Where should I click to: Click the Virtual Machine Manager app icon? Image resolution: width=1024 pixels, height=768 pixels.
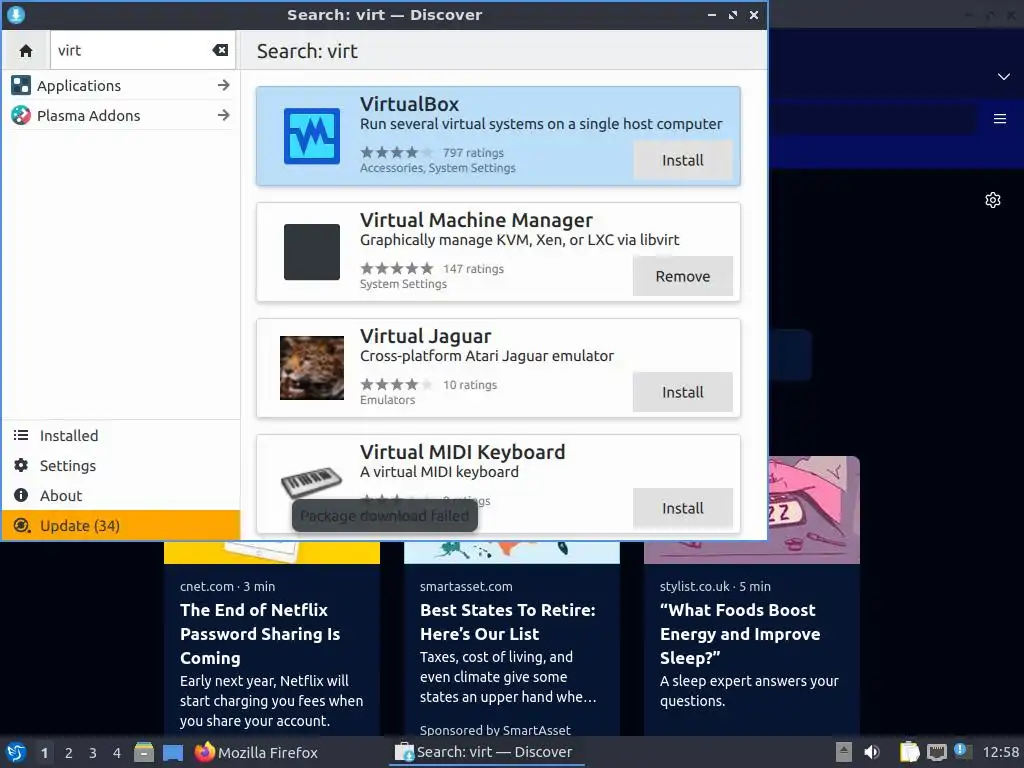coord(312,252)
